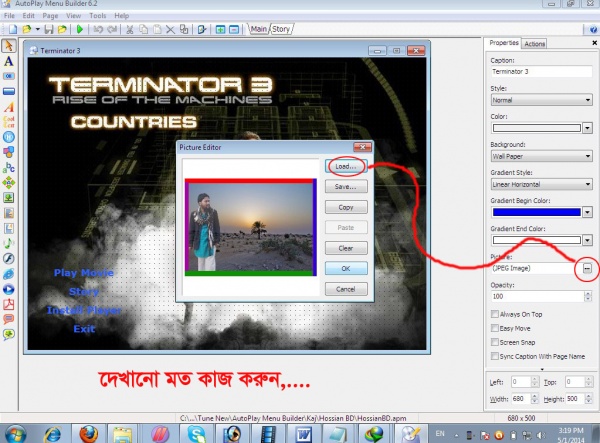Open Background dropdown showing Wall Paper
600x443 pixels.
[541, 156]
